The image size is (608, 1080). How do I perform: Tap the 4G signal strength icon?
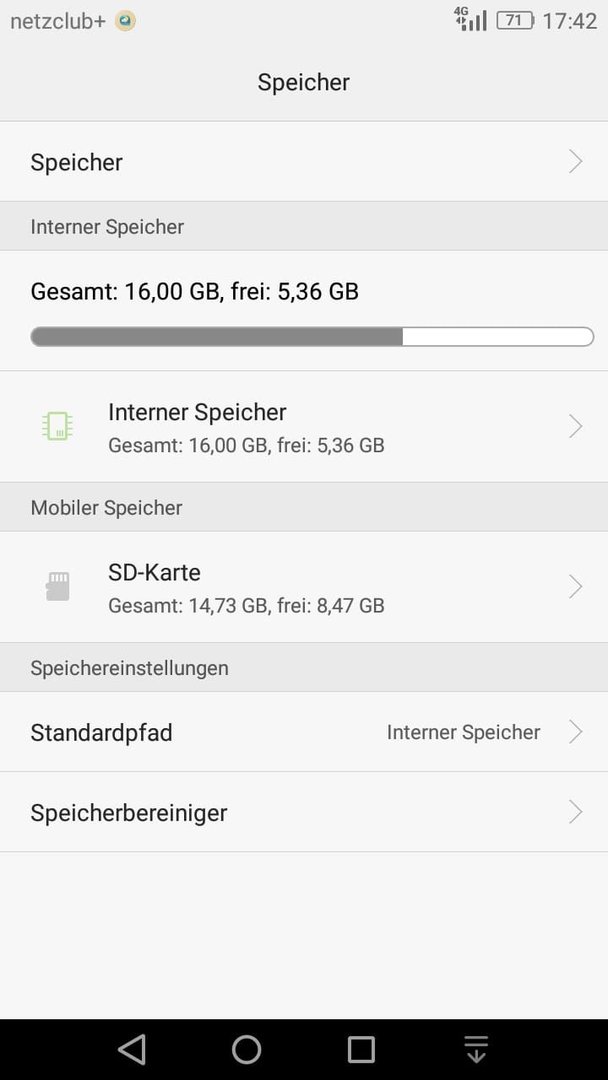coord(471,19)
